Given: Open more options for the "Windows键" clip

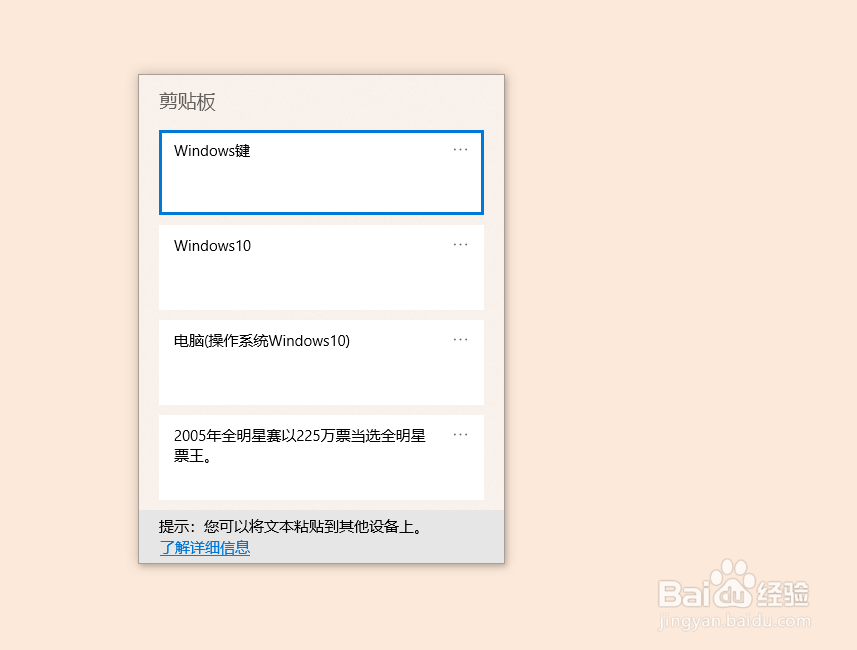Looking at the screenshot, I should point(460,149).
